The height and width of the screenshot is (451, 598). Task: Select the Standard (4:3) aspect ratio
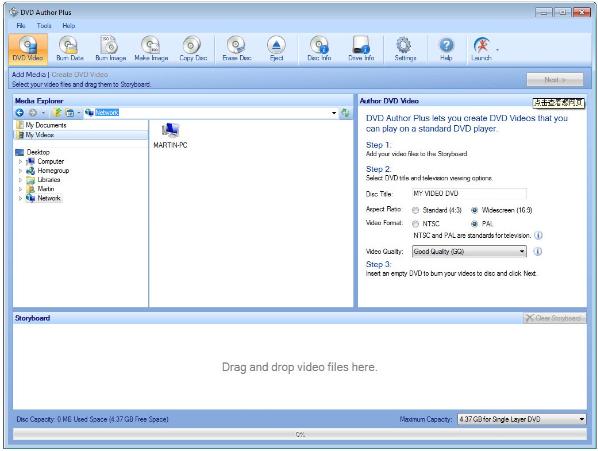point(415,210)
